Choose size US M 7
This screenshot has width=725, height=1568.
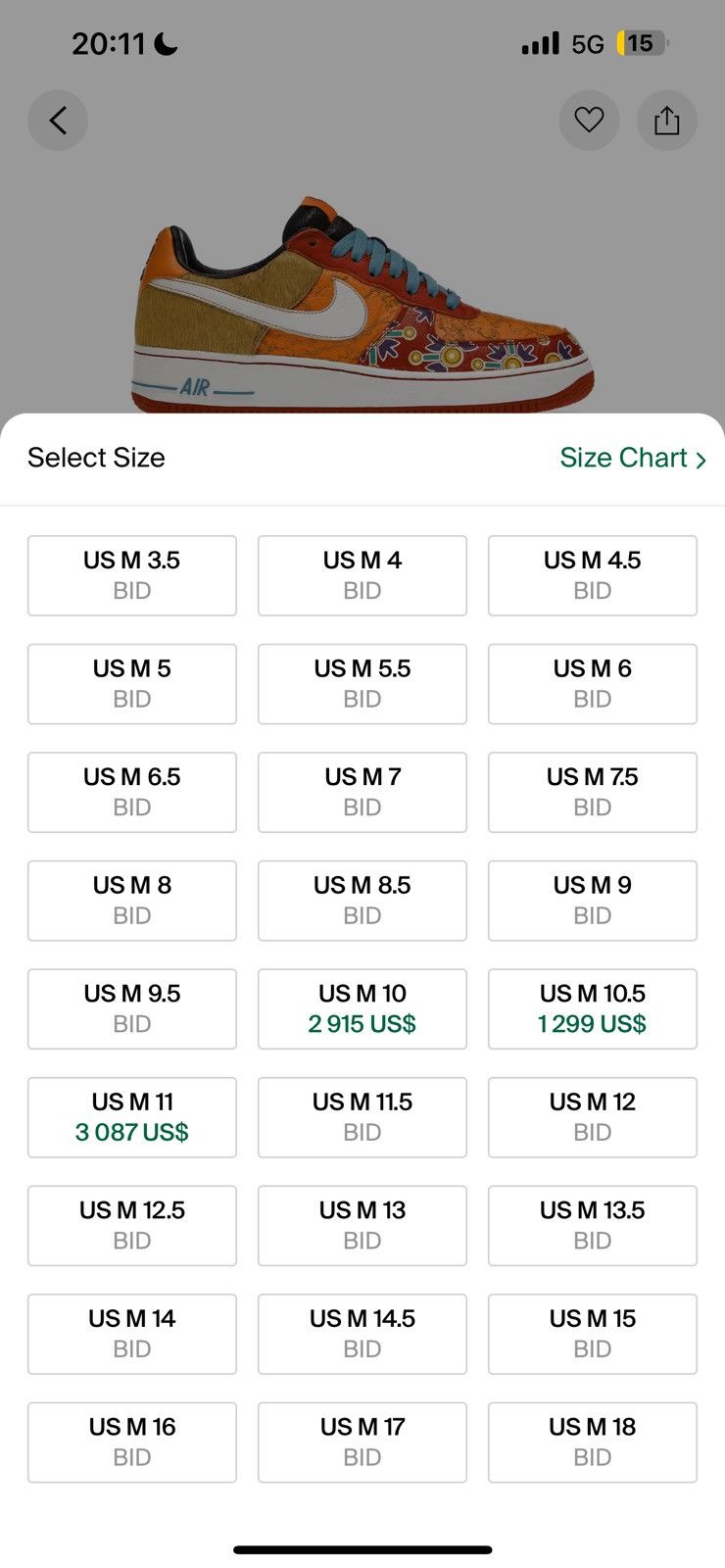(362, 792)
